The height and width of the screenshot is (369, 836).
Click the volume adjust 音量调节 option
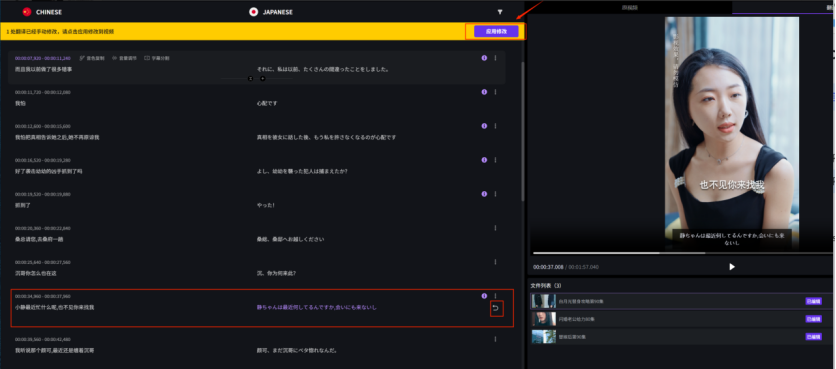[125, 58]
